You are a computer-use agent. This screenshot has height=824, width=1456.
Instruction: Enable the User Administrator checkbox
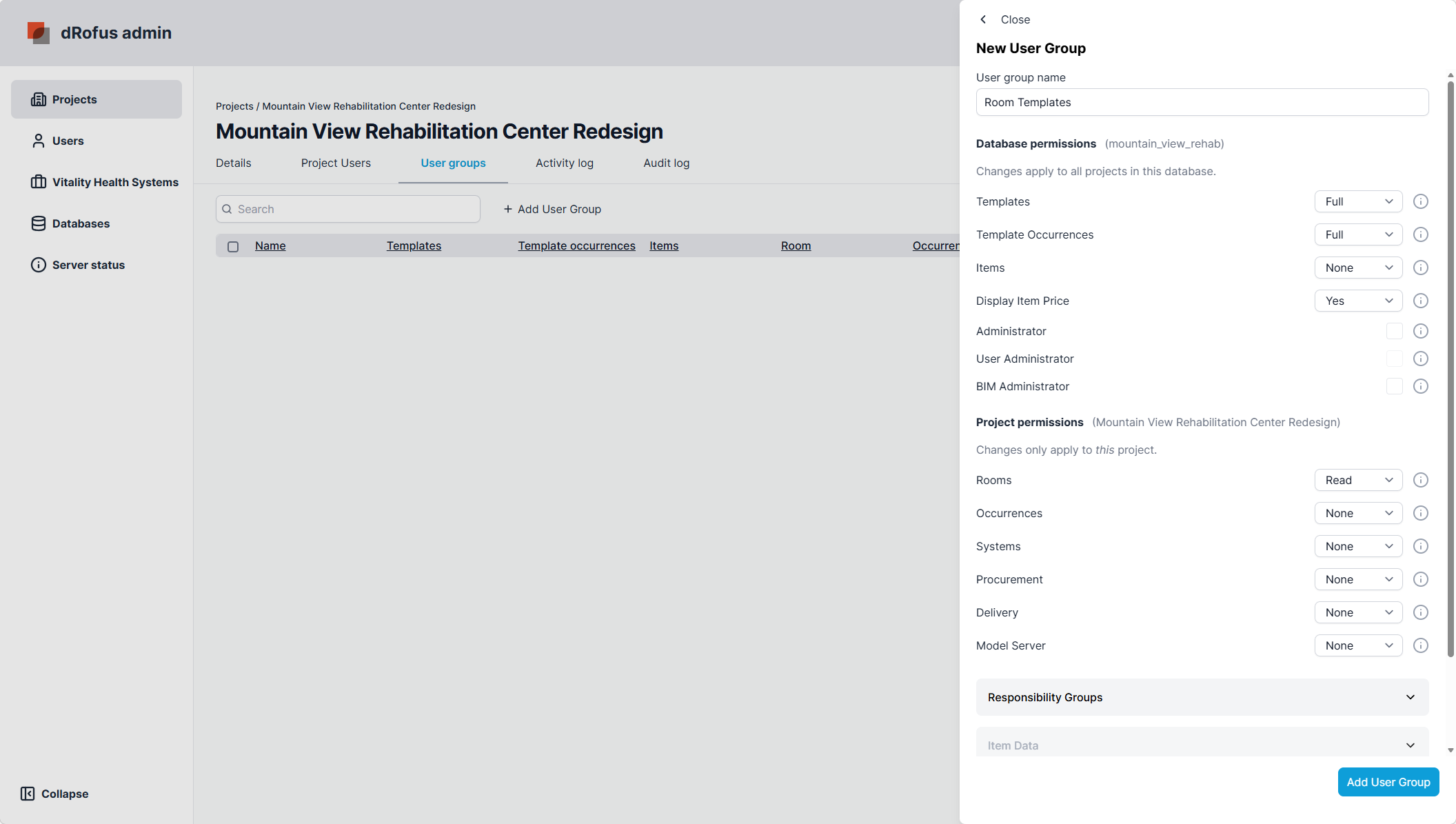[x=1394, y=359]
